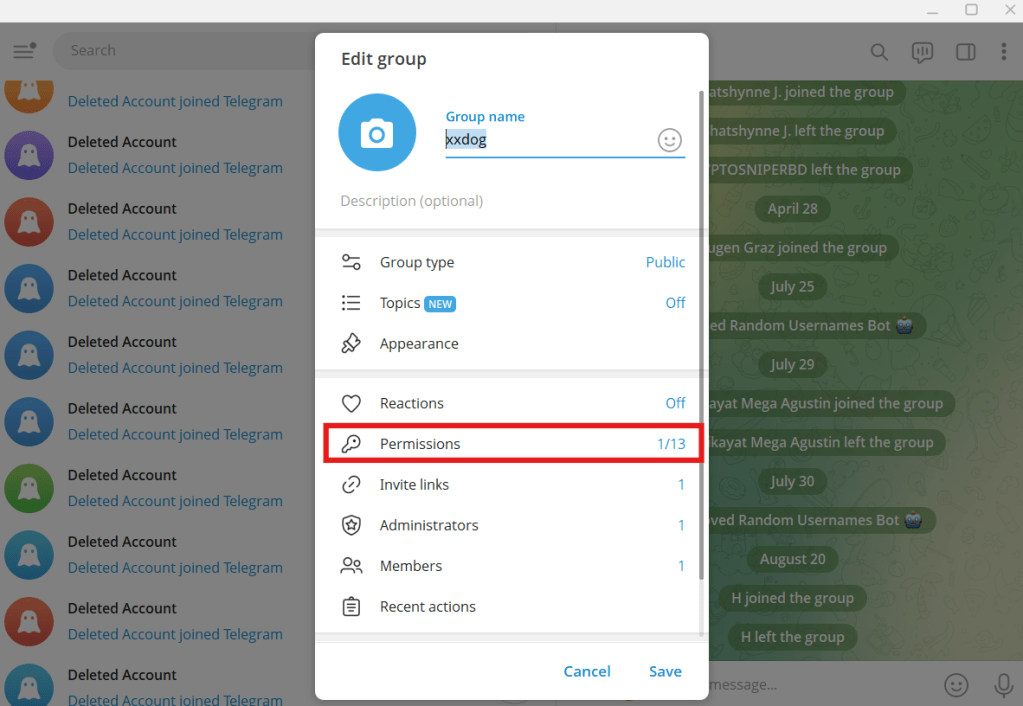Open the Administrators list

coord(512,525)
